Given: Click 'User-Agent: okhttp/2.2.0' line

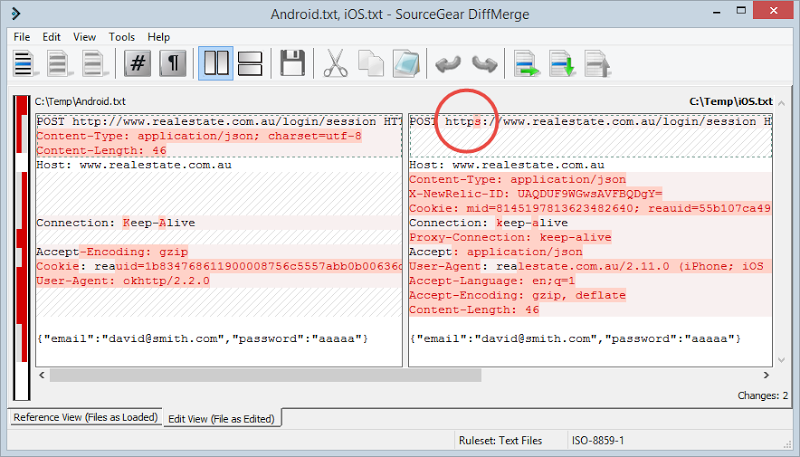Looking at the screenshot, I should pyautogui.click(x=123, y=281).
